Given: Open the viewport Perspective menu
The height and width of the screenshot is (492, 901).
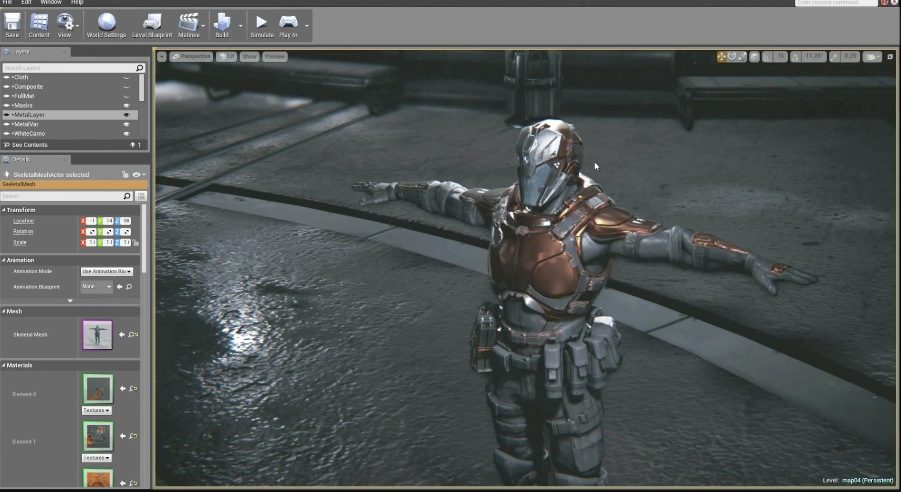Looking at the screenshot, I should coord(191,56).
